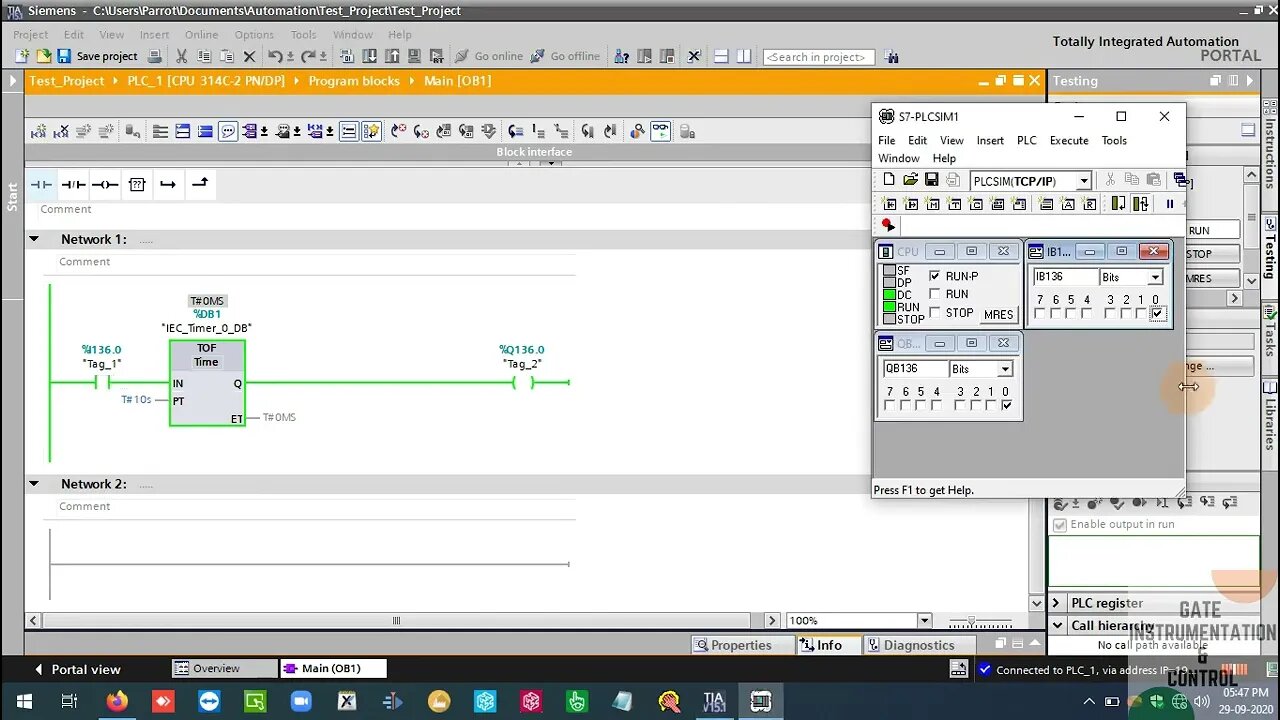
Task: Toggle monitoring on/off glasses icon
Action: 660,131
